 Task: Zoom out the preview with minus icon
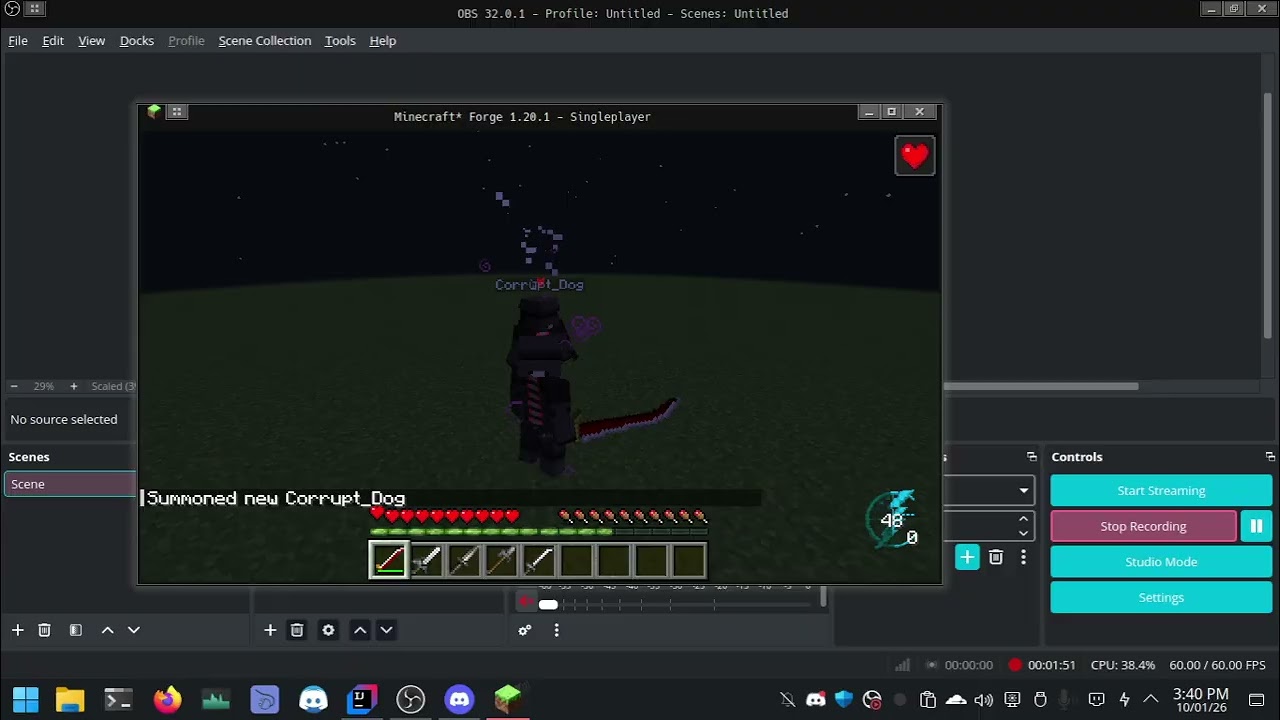tap(14, 386)
